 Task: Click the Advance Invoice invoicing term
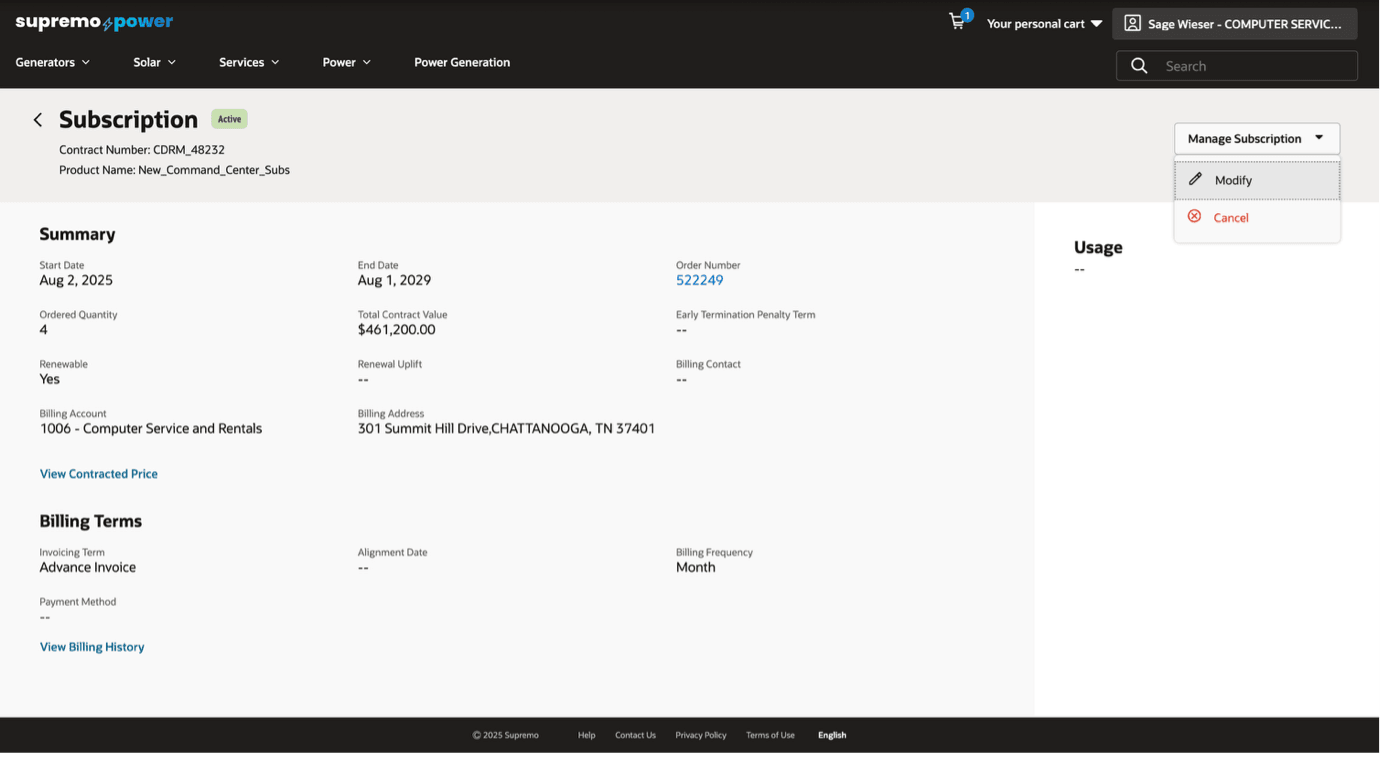click(x=88, y=567)
